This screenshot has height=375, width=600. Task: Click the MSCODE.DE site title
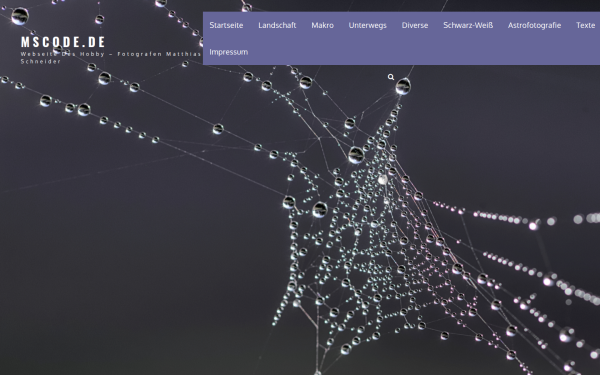point(63,42)
